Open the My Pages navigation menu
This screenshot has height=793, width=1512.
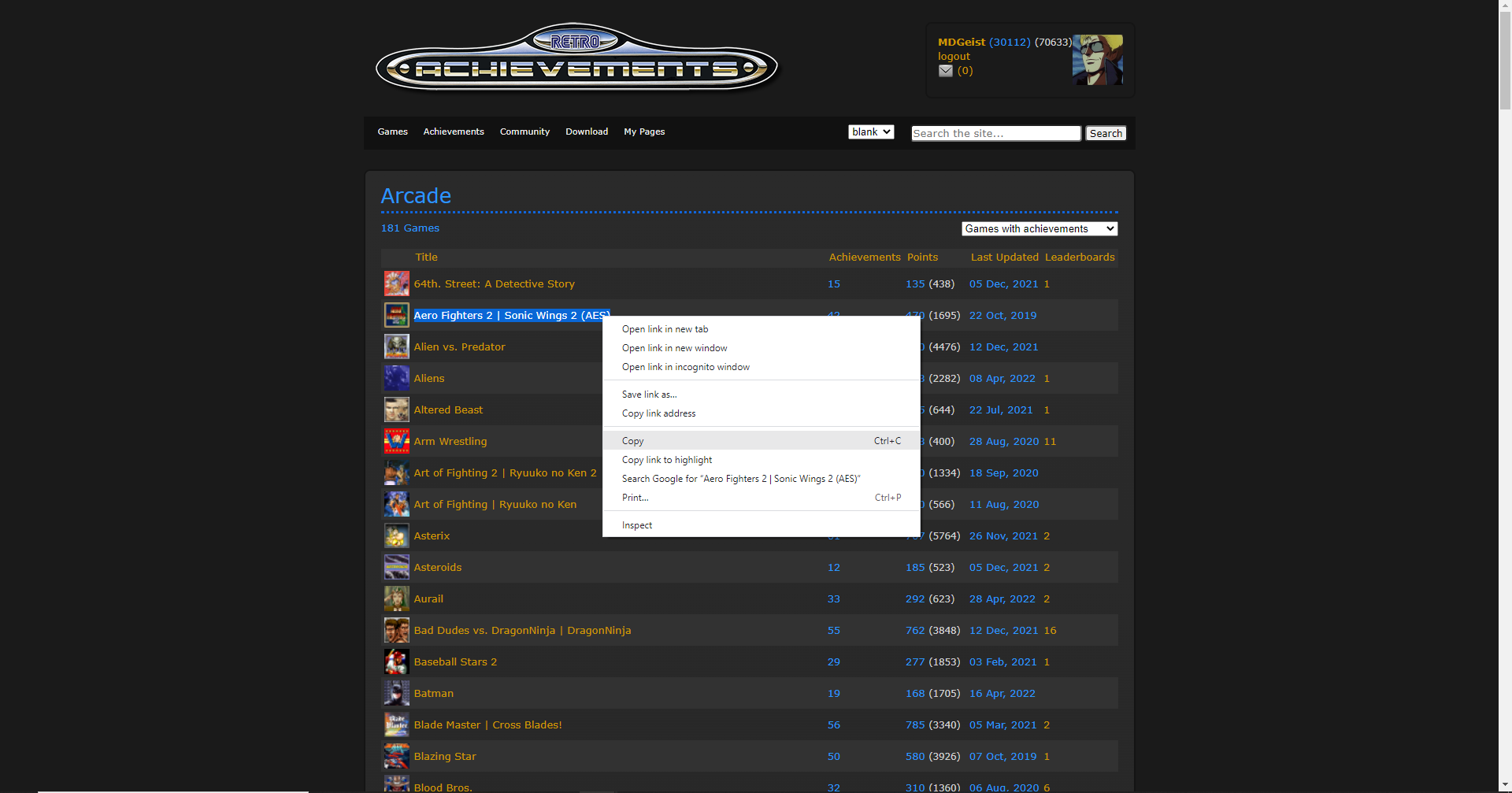(x=644, y=132)
